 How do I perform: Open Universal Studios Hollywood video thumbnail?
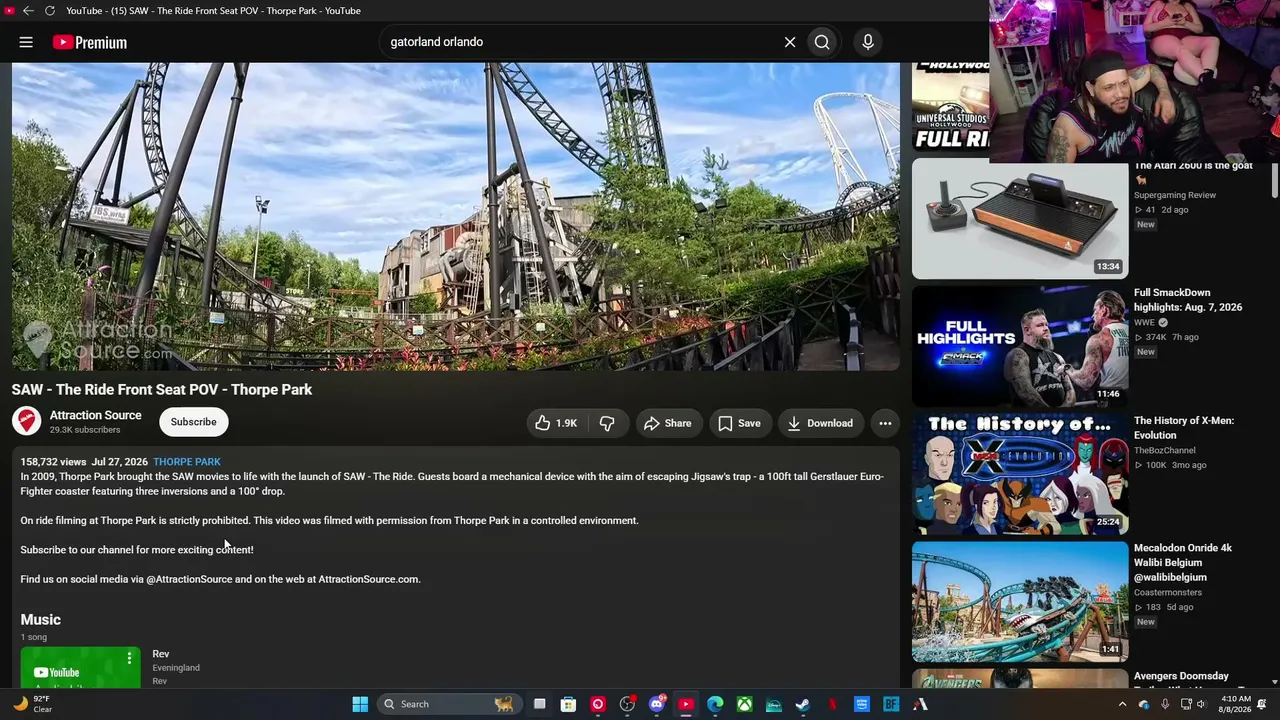pos(950,107)
